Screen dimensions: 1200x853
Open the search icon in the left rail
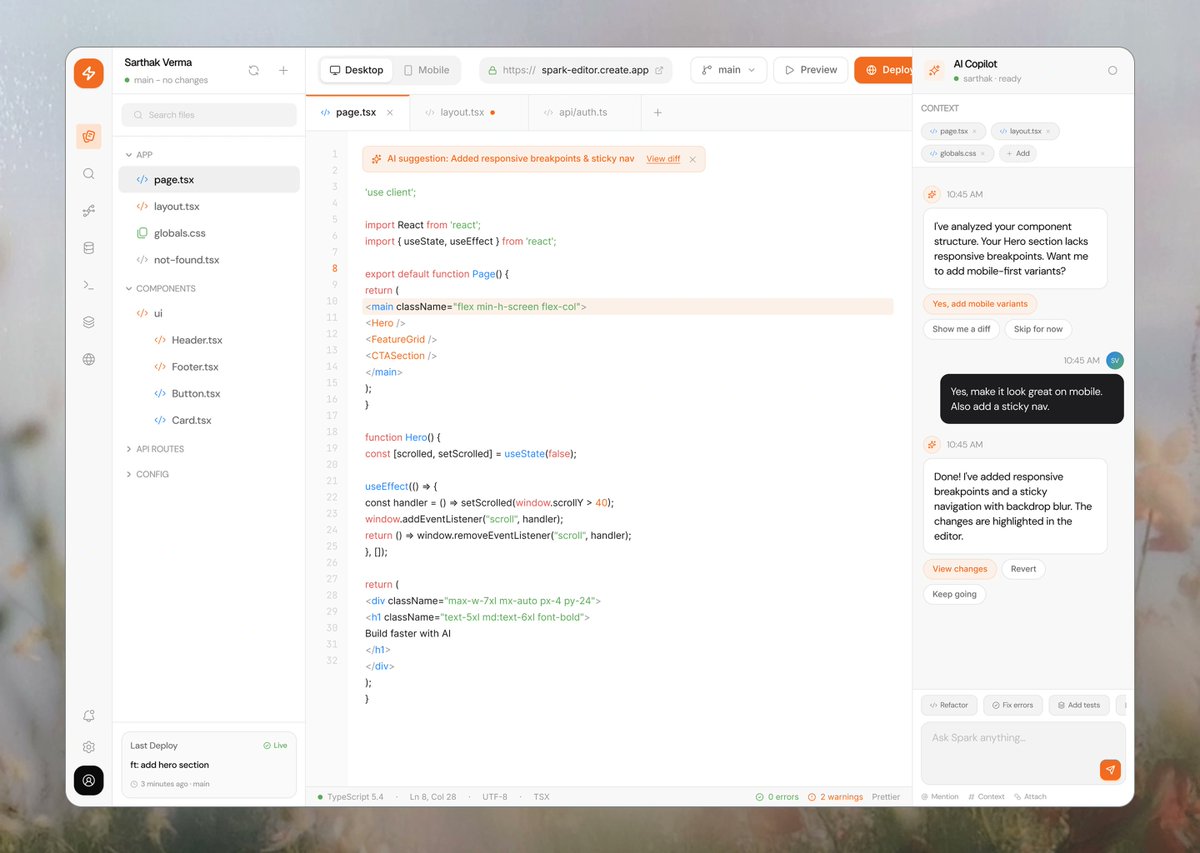pos(89,174)
